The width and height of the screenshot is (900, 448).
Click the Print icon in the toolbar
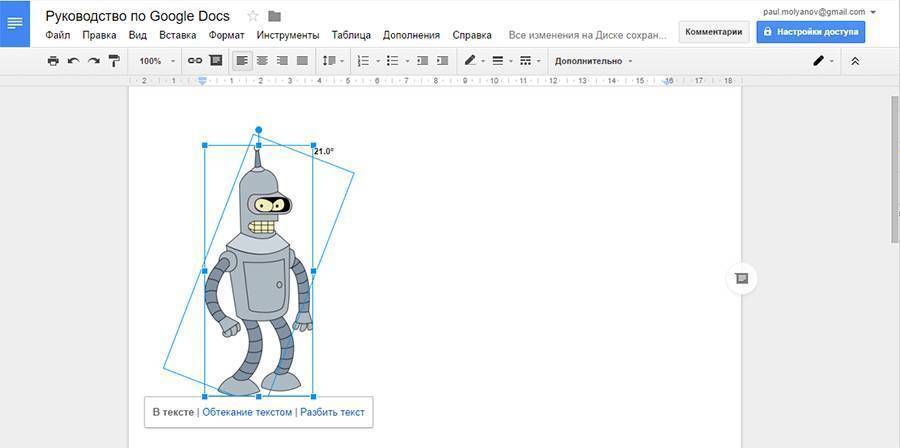(x=53, y=61)
